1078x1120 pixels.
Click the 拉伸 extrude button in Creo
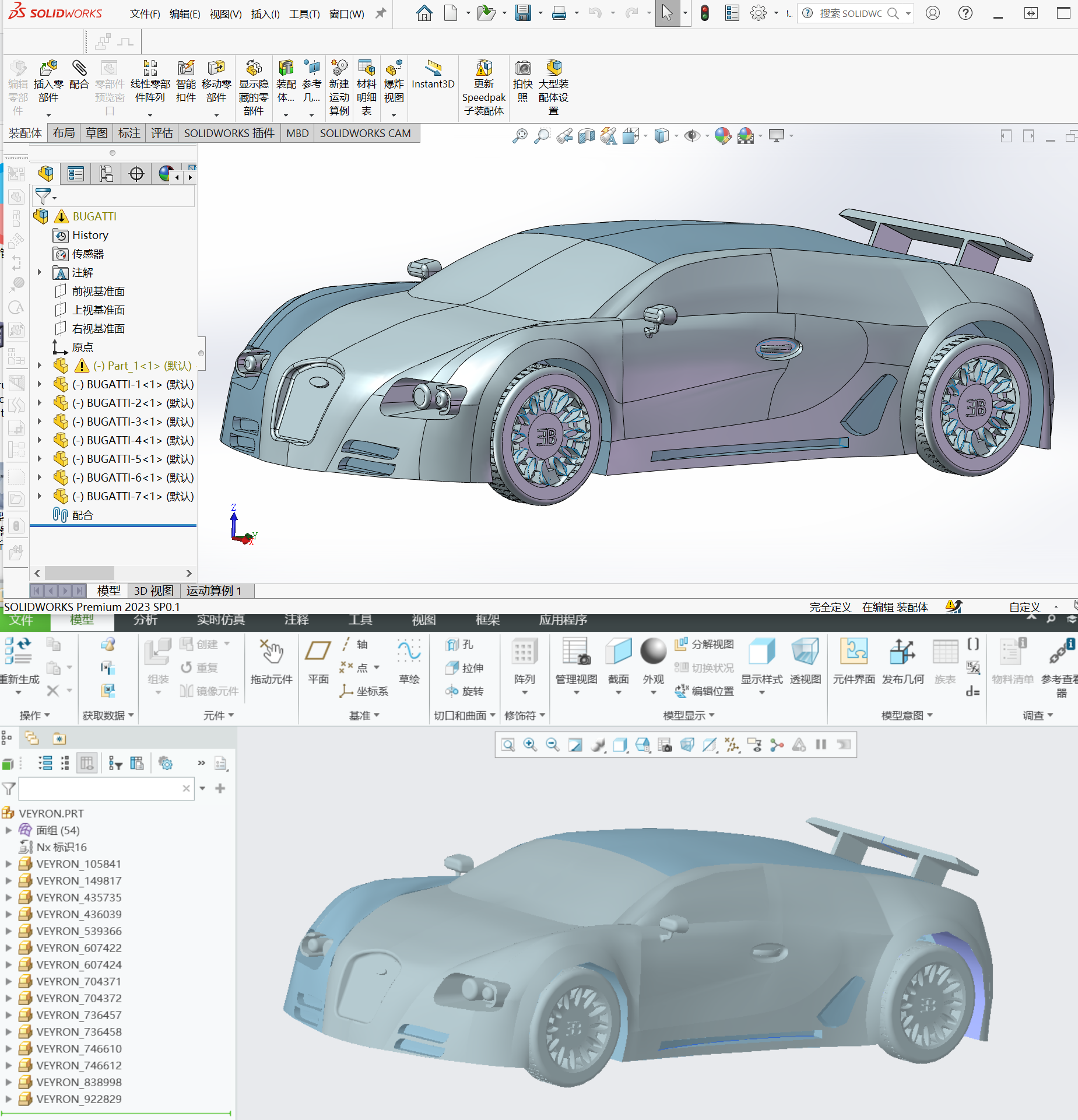pos(465,668)
